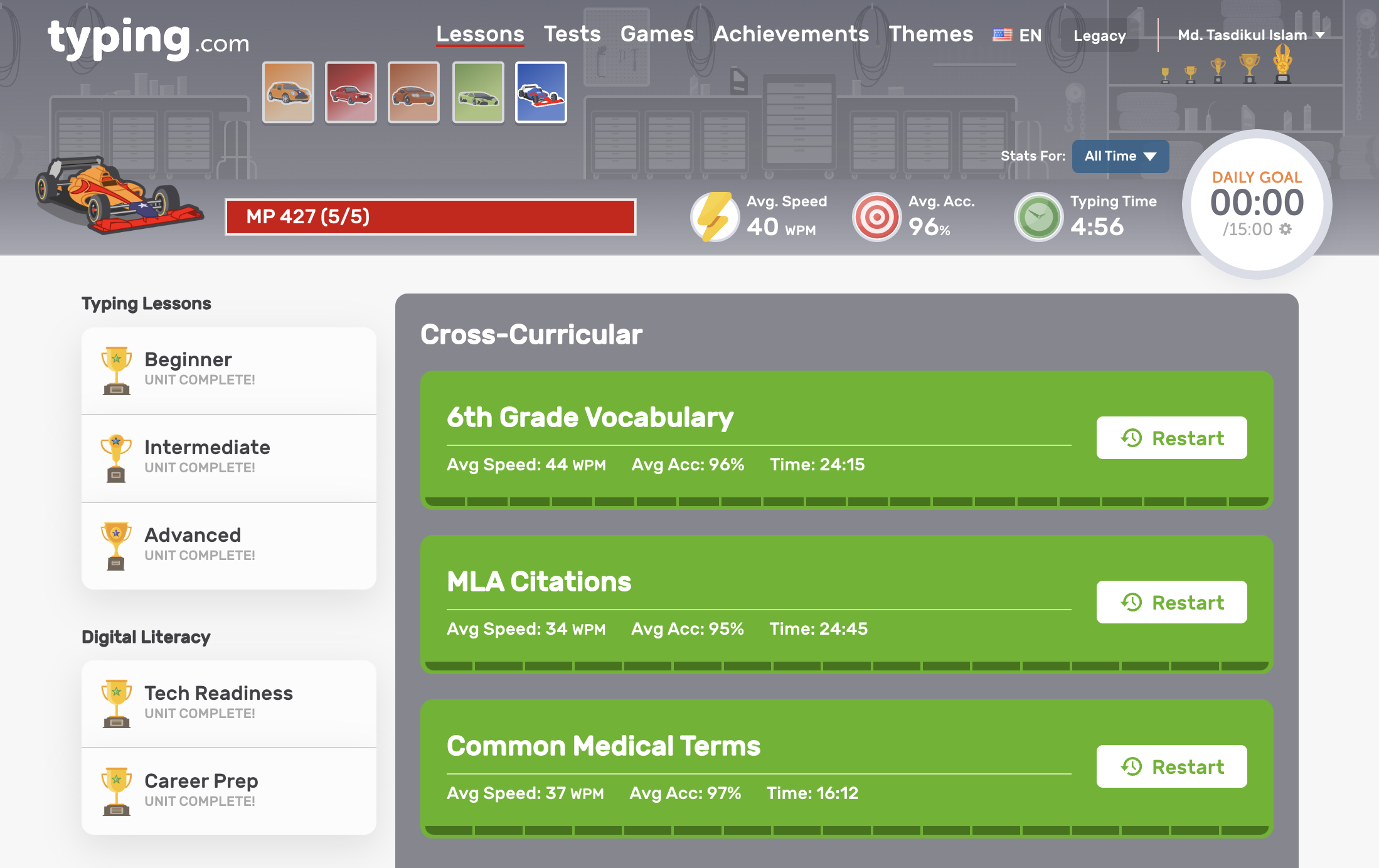Image resolution: width=1379 pixels, height=868 pixels.
Task: Open the Intermediate typing unit
Action: [229, 458]
